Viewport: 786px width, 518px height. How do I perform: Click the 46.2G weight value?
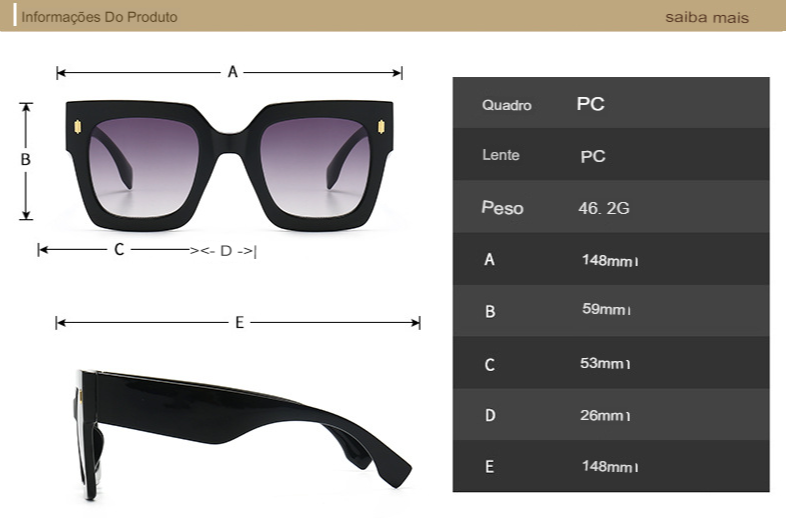pos(603,208)
